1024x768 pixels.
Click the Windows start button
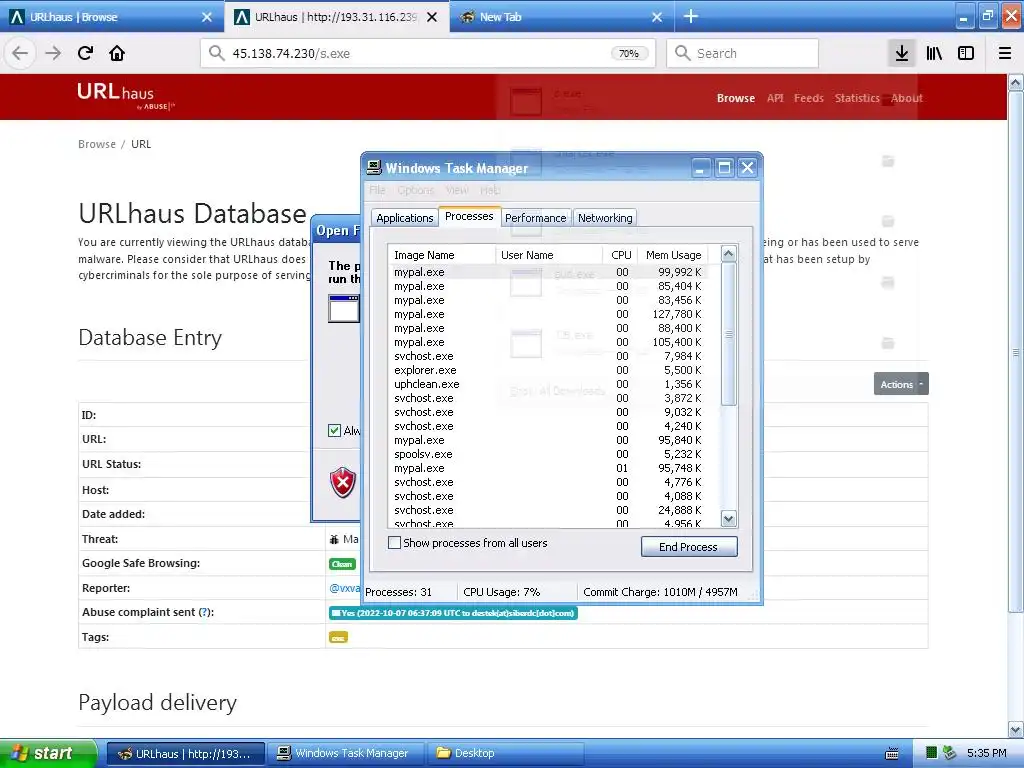point(48,753)
